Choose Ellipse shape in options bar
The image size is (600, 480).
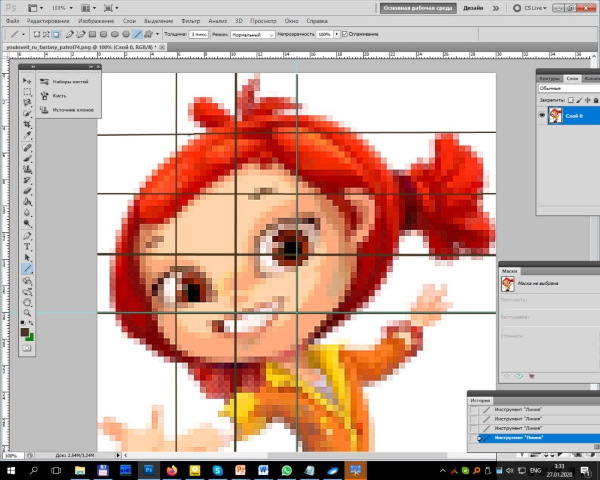pos(114,34)
